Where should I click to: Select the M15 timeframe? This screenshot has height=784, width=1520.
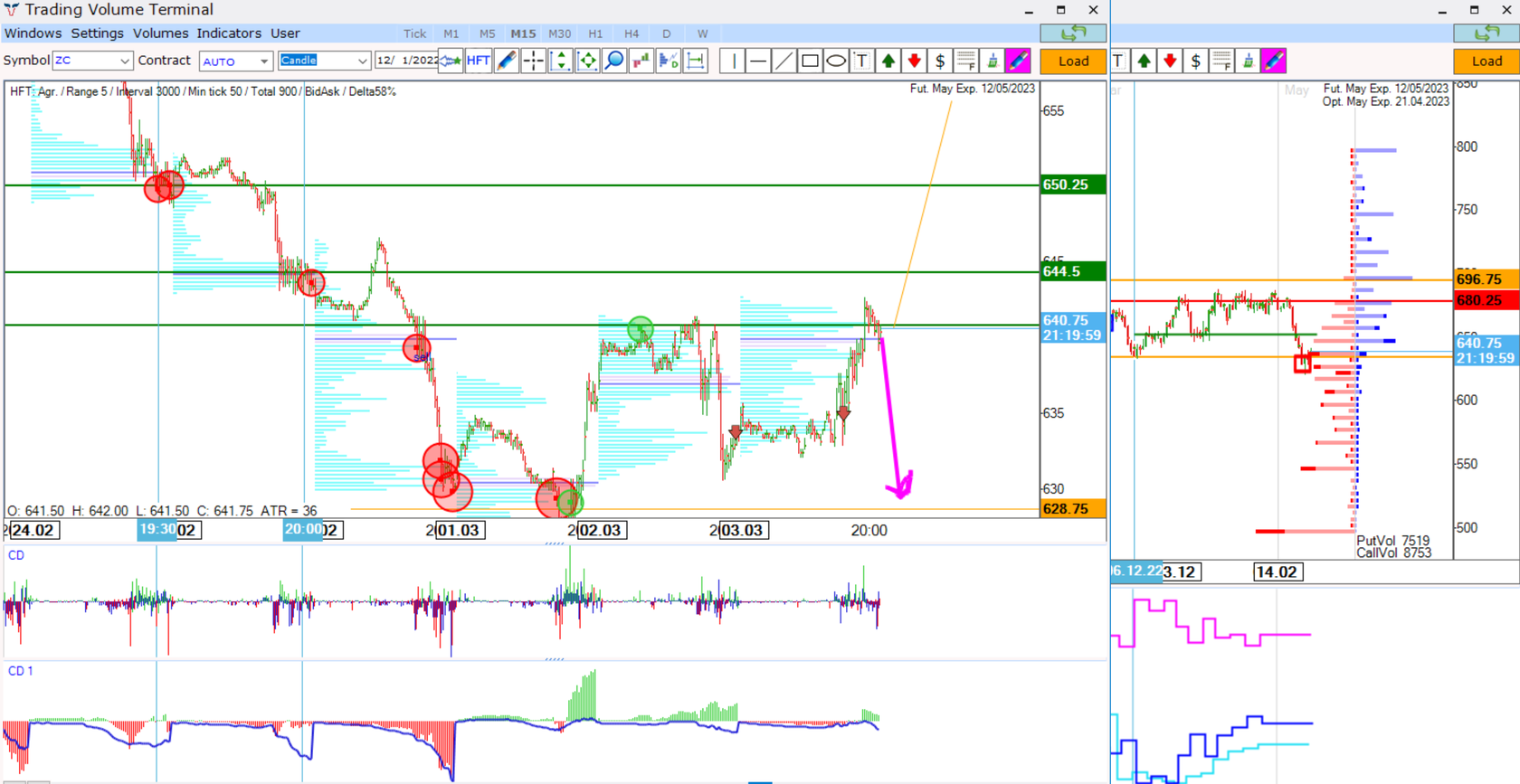click(523, 33)
